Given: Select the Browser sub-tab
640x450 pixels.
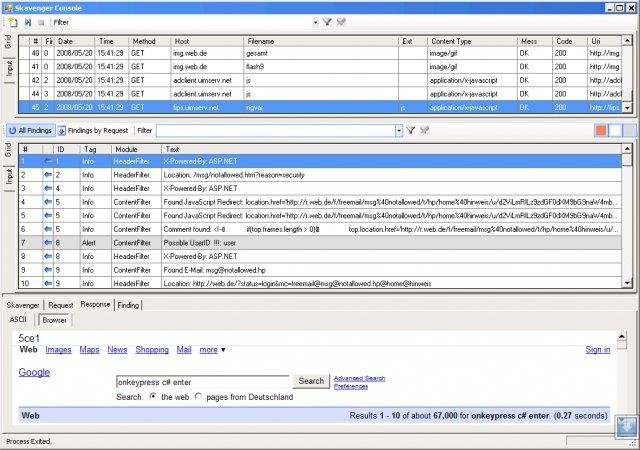Looking at the screenshot, I should pyautogui.click(x=54, y=320).
